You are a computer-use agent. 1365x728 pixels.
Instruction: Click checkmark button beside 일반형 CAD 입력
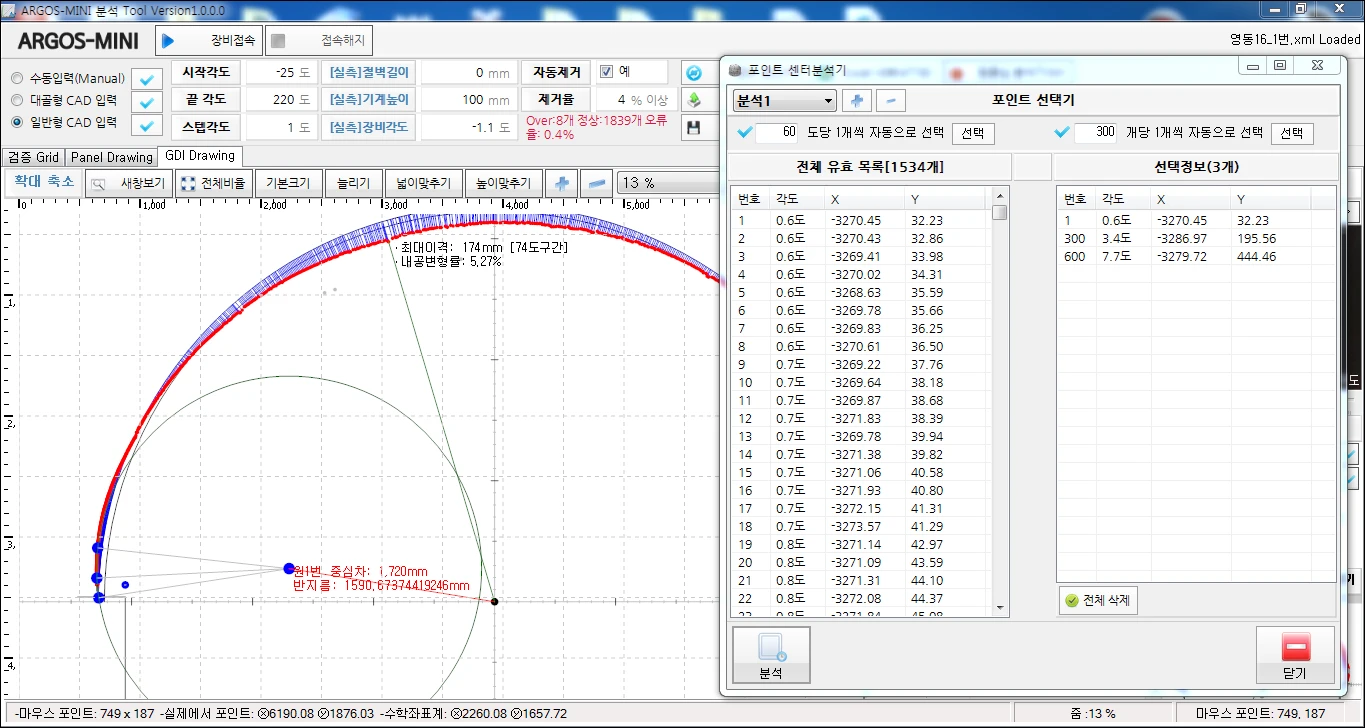(x=148, y=126)
